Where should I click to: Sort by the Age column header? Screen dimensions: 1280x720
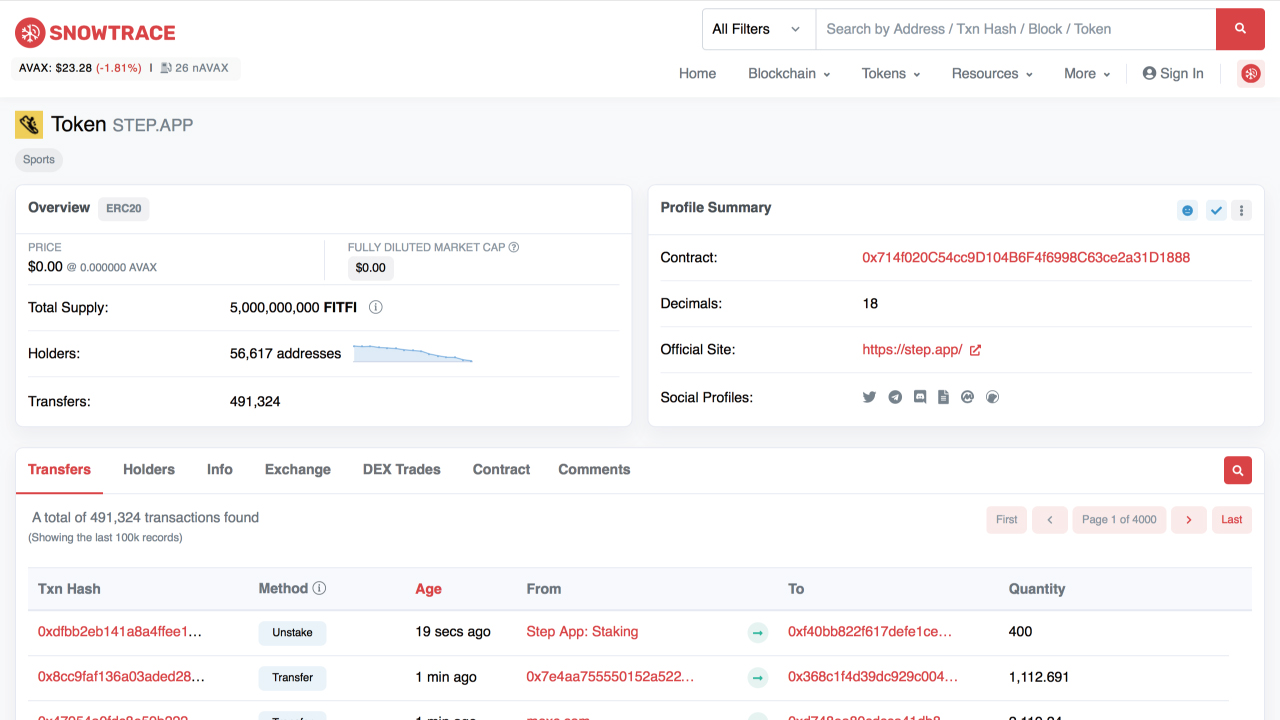[429, 589]
